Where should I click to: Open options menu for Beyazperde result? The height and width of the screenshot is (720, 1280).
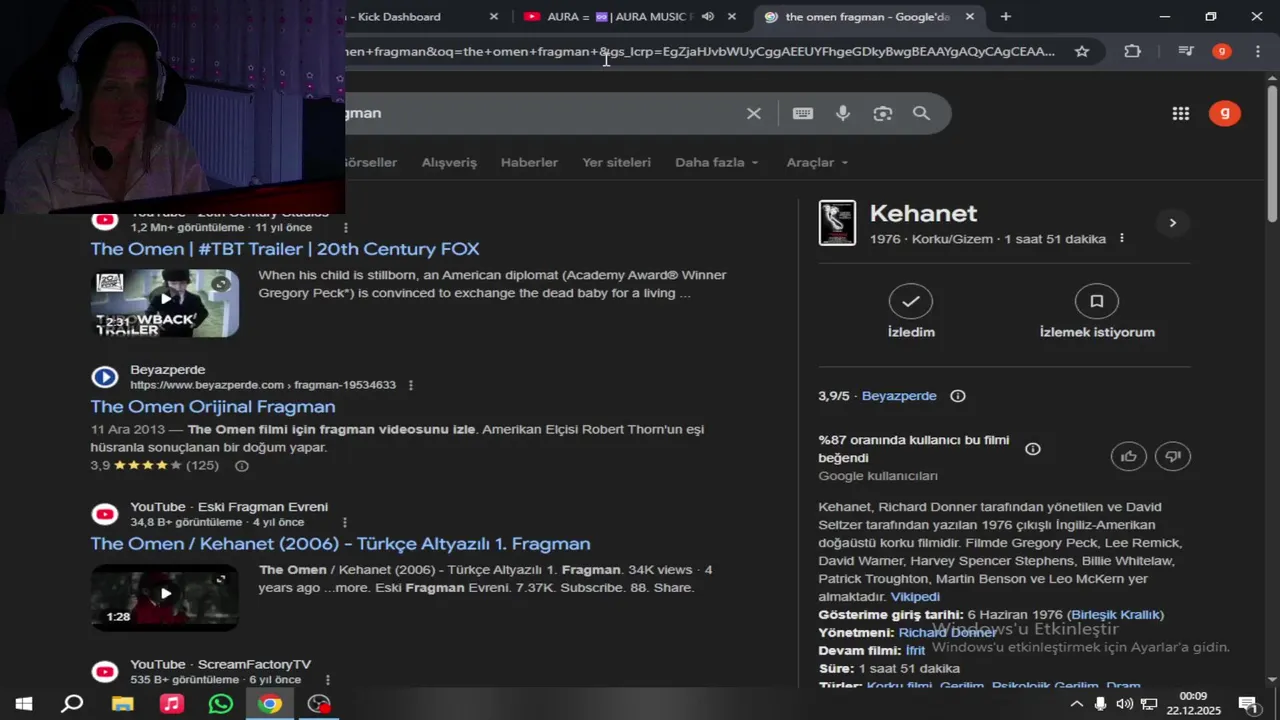411,385
